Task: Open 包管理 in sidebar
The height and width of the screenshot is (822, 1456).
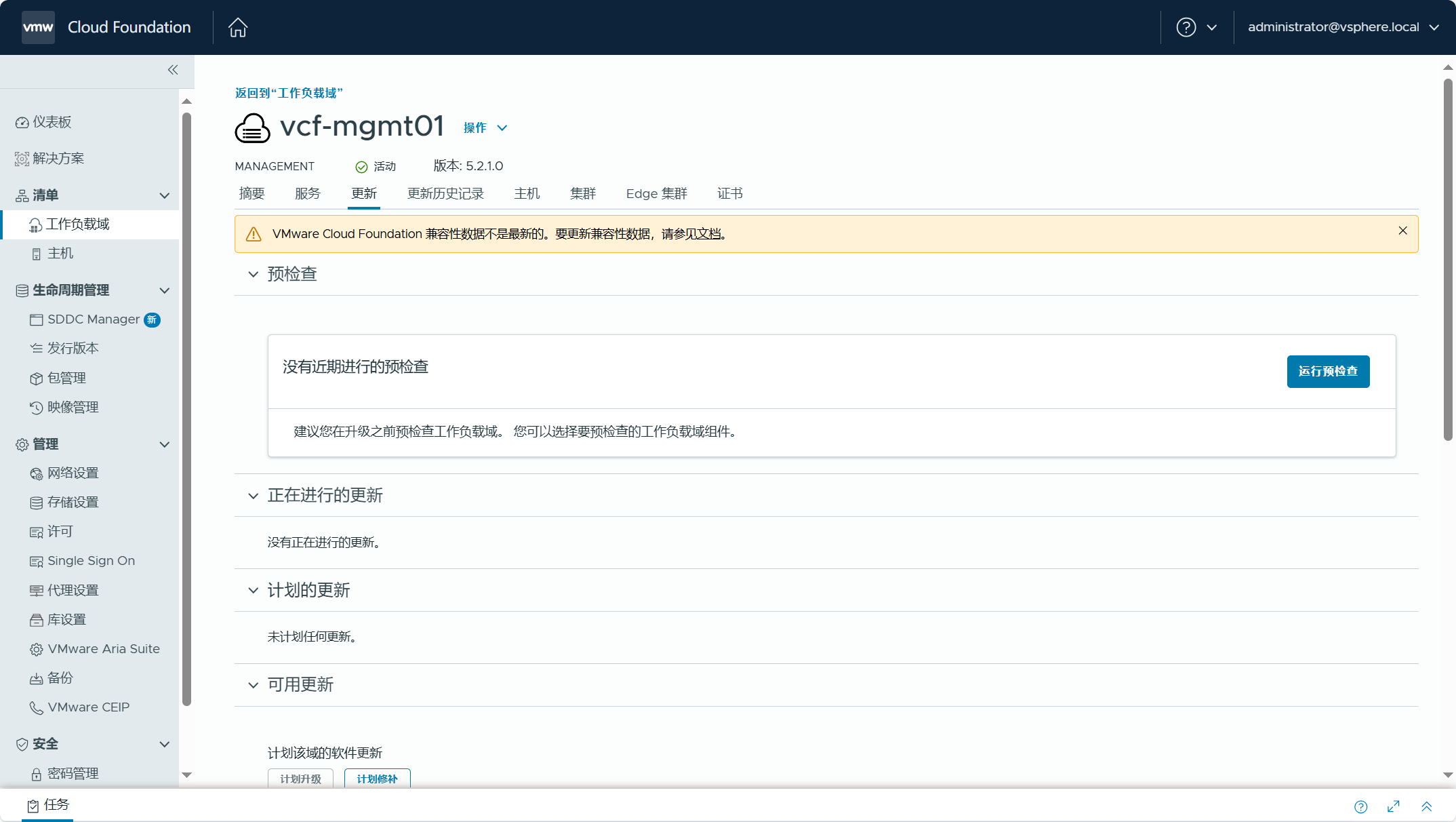Action: coord(58,378)
